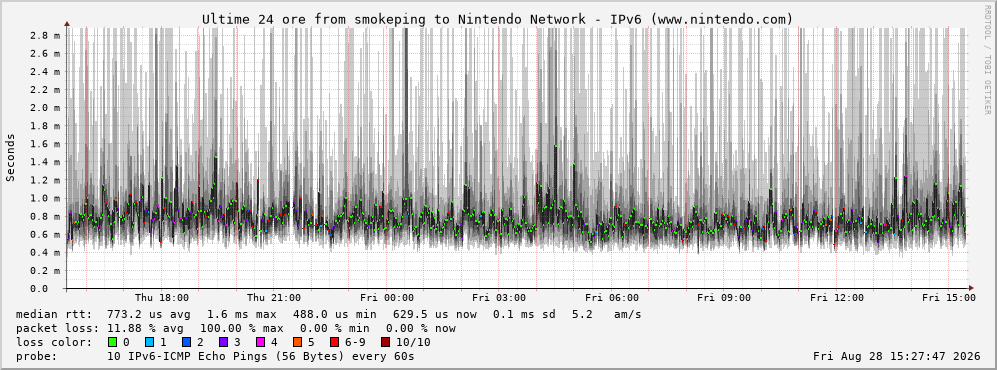Click the blue 2 loss color swatch
The image size is (997, 370).
186,342
